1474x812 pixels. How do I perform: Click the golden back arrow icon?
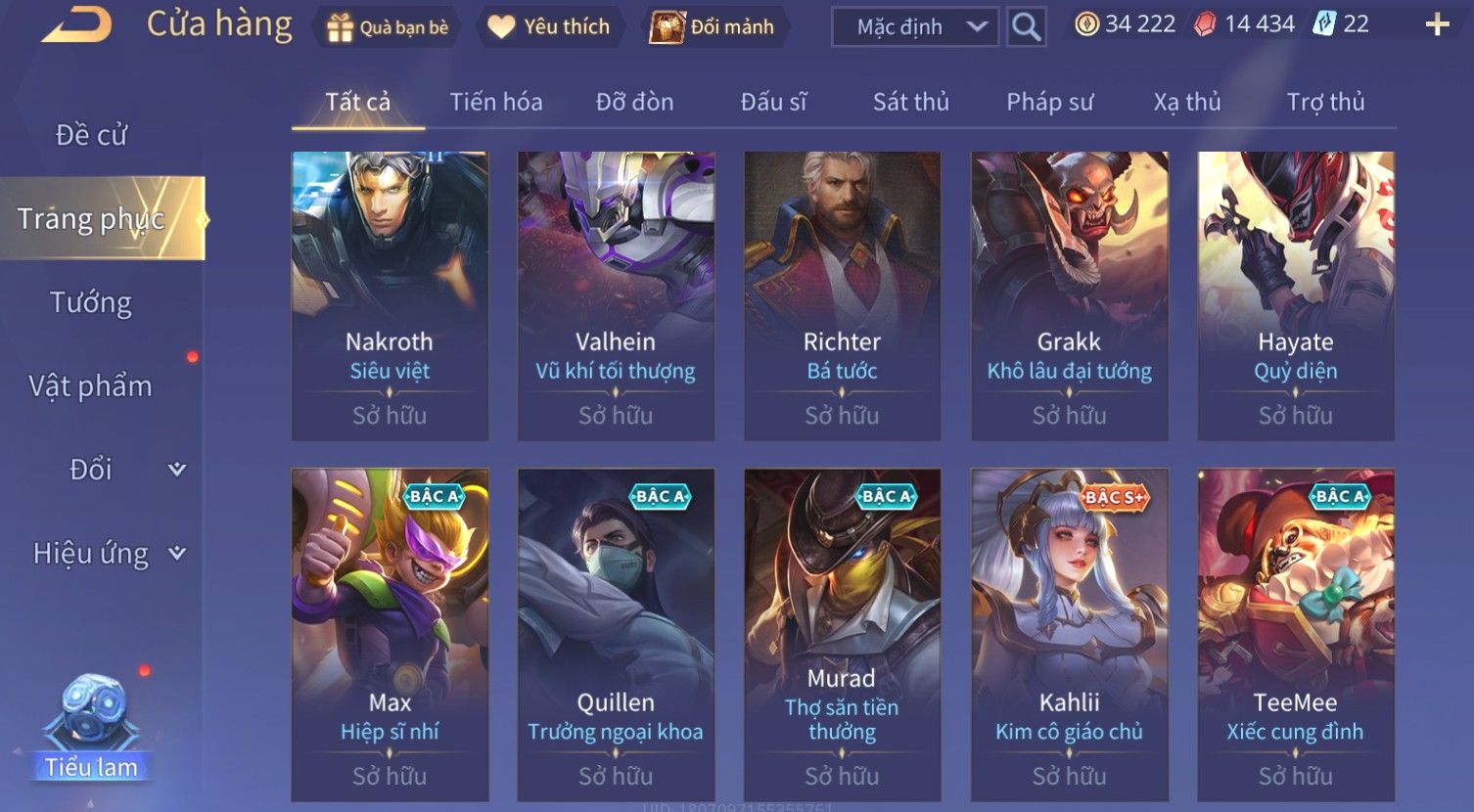tap(76, 25)
